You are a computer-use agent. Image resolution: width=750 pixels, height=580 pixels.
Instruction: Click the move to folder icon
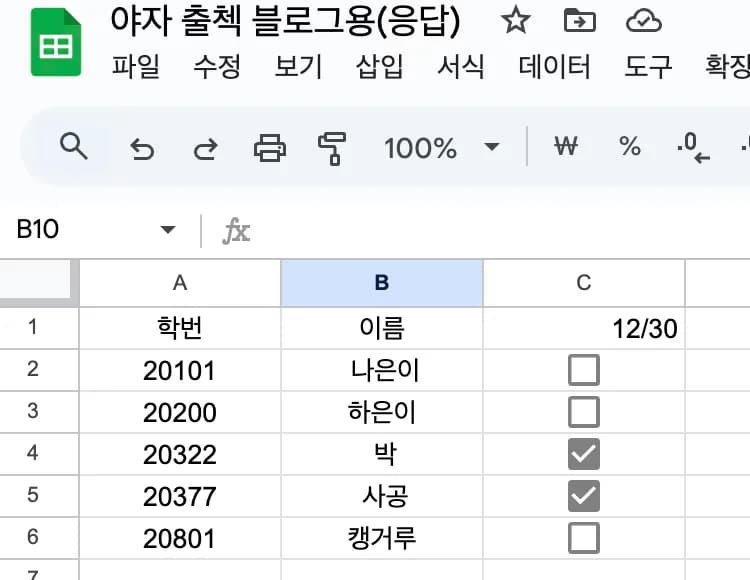(x=577, y=20)
